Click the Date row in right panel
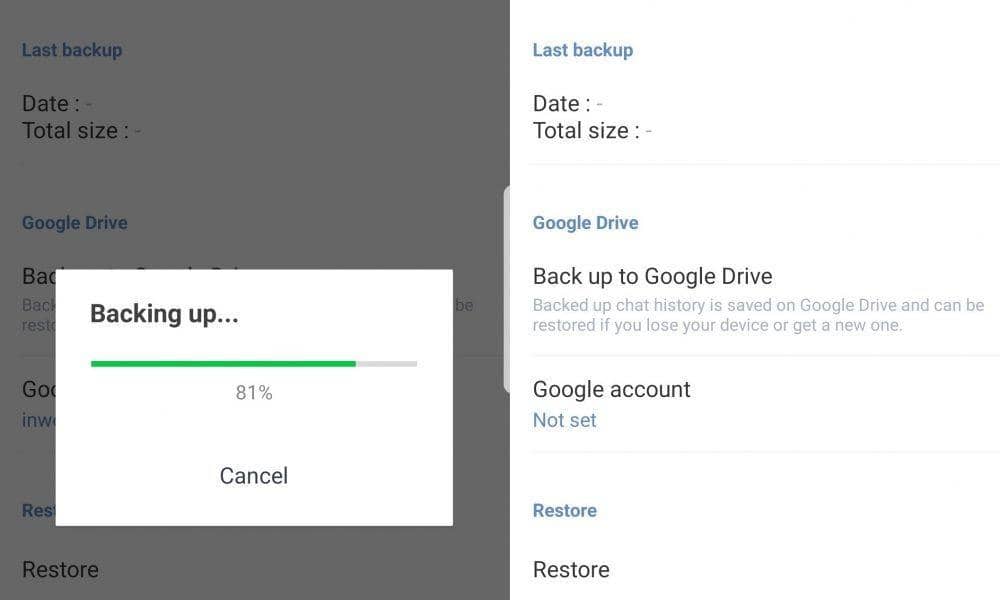This screenshot has width=1000, height=600. (567, 104)
